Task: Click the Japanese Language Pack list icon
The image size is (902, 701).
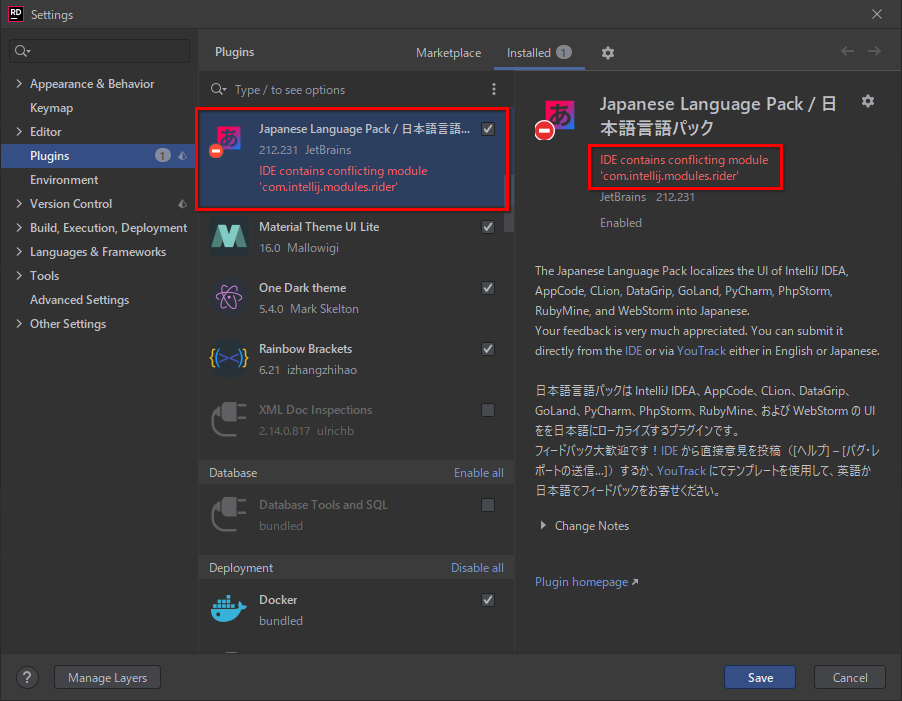Action: point(226,141)
